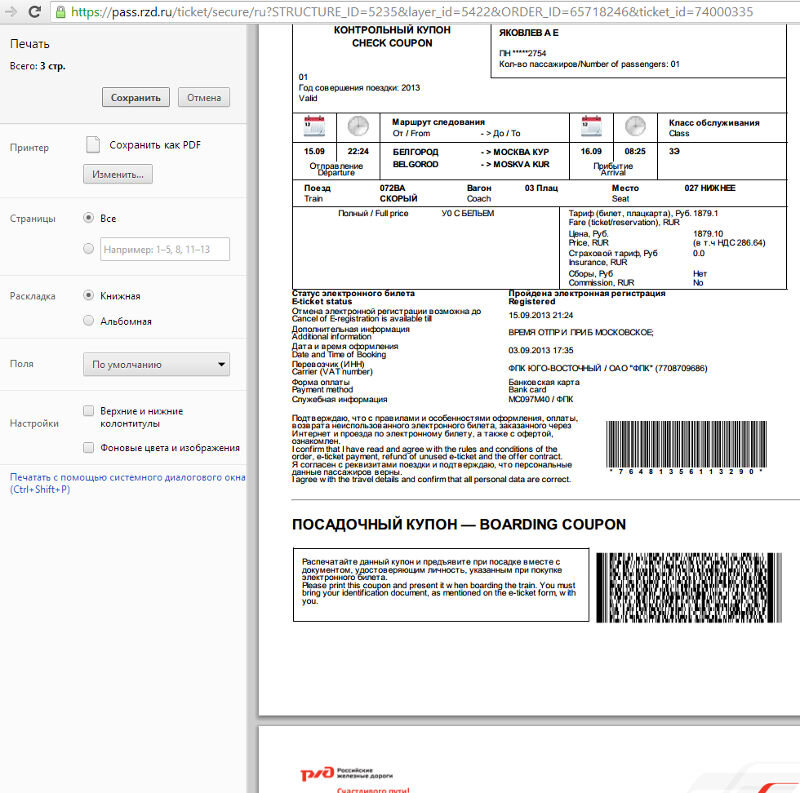Click the arrival calendar icon on ticket

[x=591, y=126]
